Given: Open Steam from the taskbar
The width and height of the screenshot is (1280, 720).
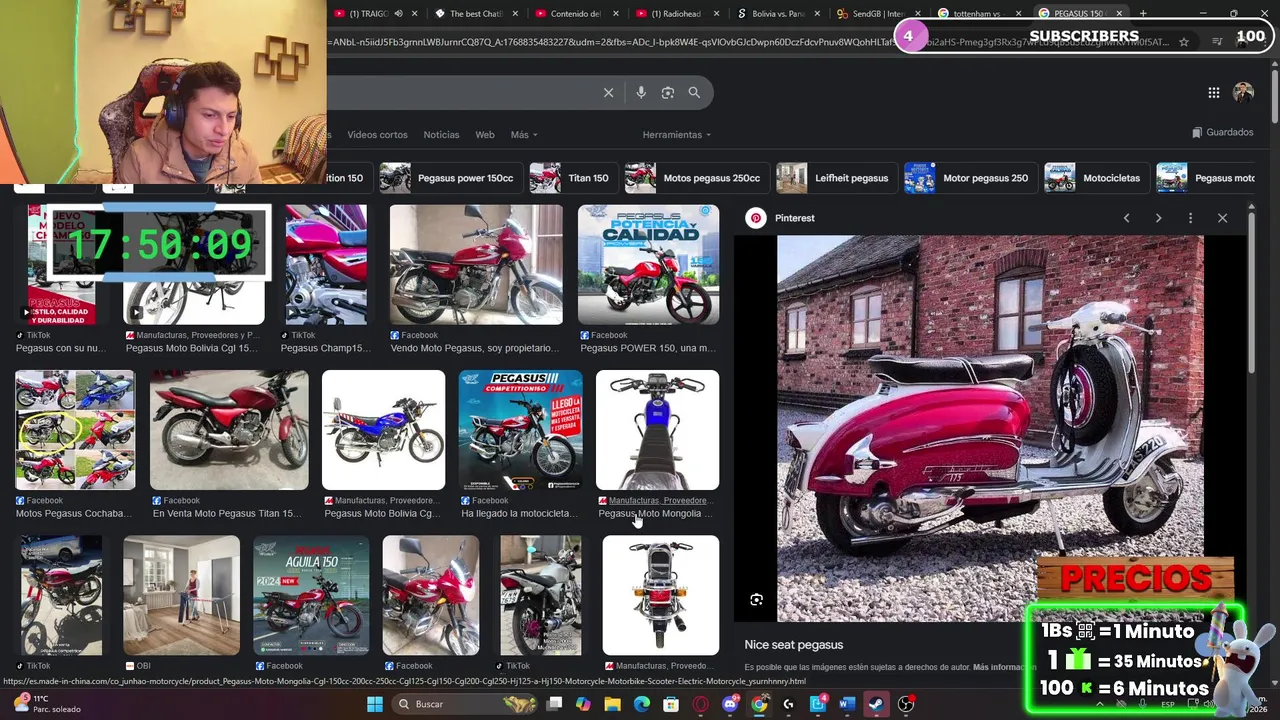Looking at the screenshot, I should coord(876,704).
